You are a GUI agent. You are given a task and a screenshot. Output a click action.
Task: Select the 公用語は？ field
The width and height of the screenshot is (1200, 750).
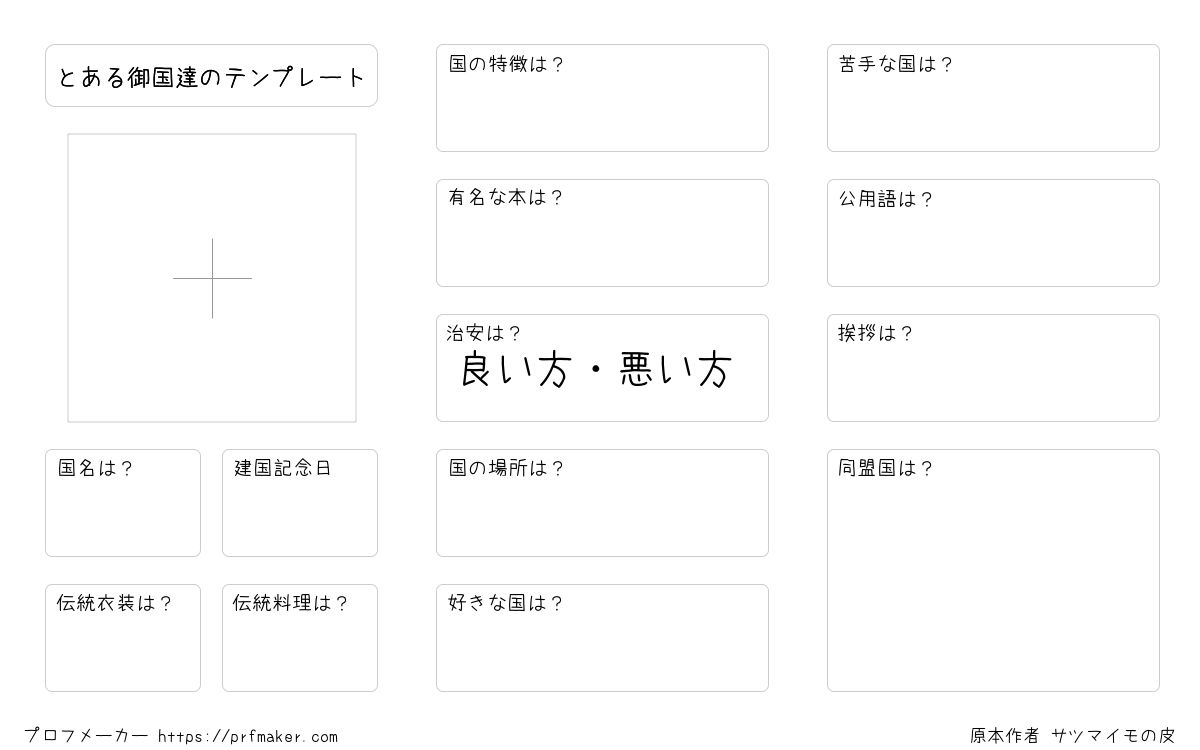click(993, 233)
